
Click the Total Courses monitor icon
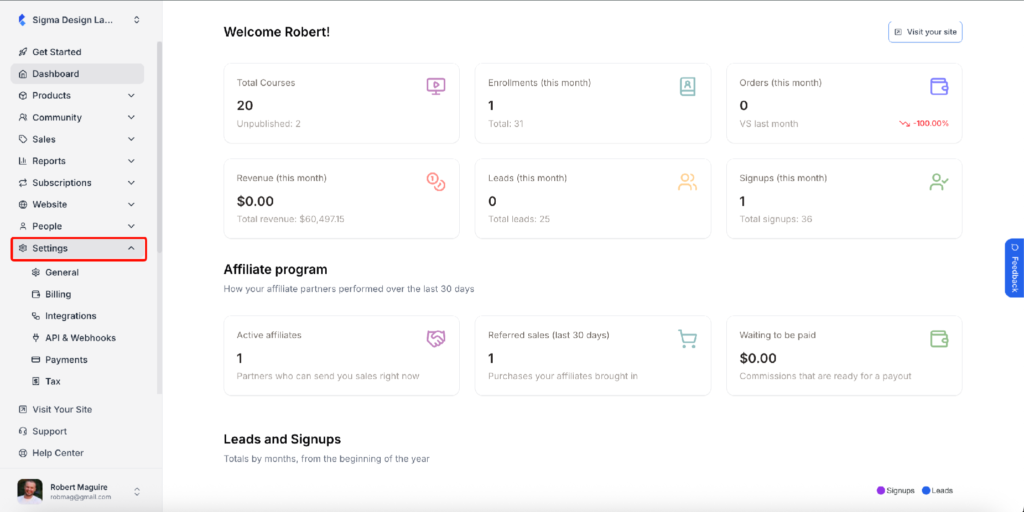(436, 86)
